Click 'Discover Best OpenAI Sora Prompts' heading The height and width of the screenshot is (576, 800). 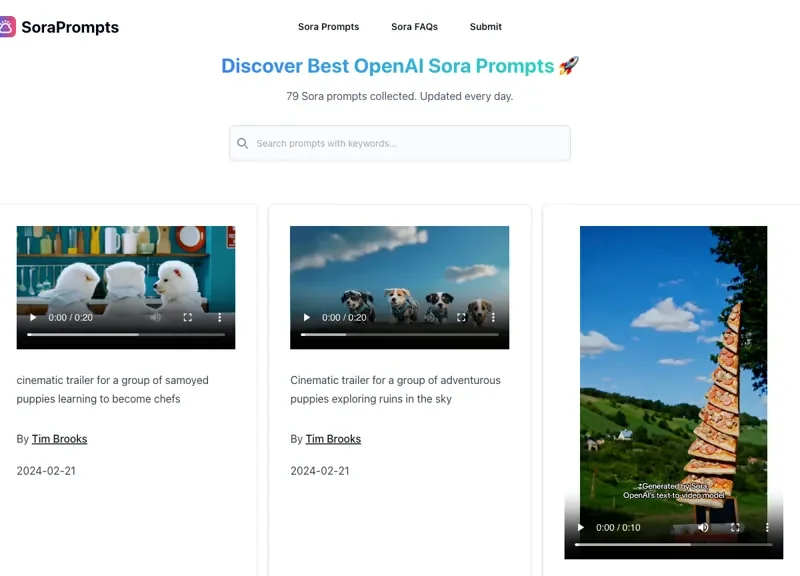pyautogui.click(x=399, y=66)
